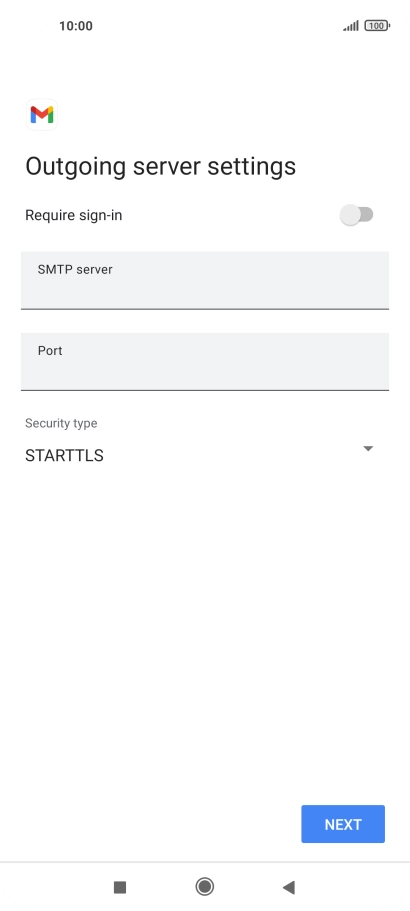The image size is (410, 911).
Task: Tap the Port field label
Action: (x=50, y=351)
